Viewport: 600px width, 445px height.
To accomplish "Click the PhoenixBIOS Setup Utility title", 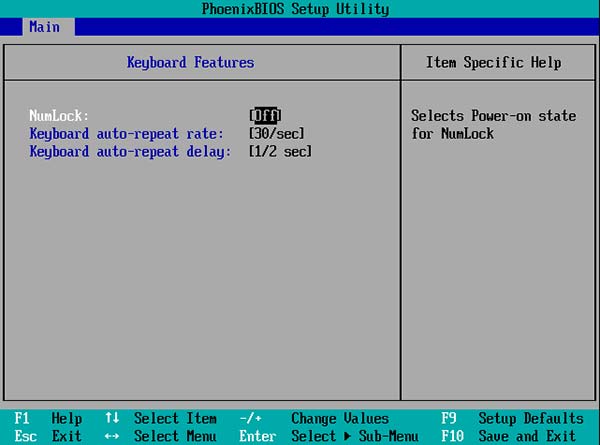I will click(x=295, y=9).
